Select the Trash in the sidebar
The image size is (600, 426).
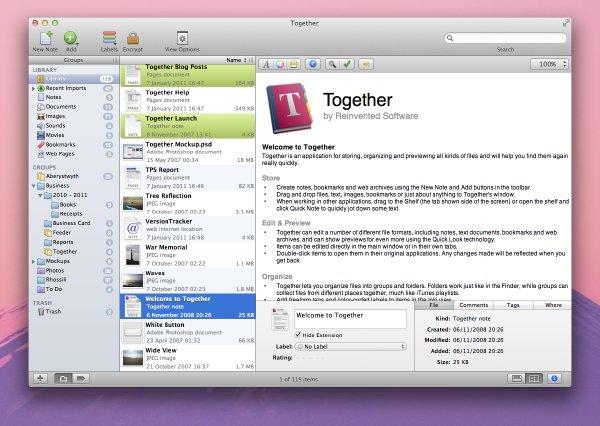click(x=74, y=312)
